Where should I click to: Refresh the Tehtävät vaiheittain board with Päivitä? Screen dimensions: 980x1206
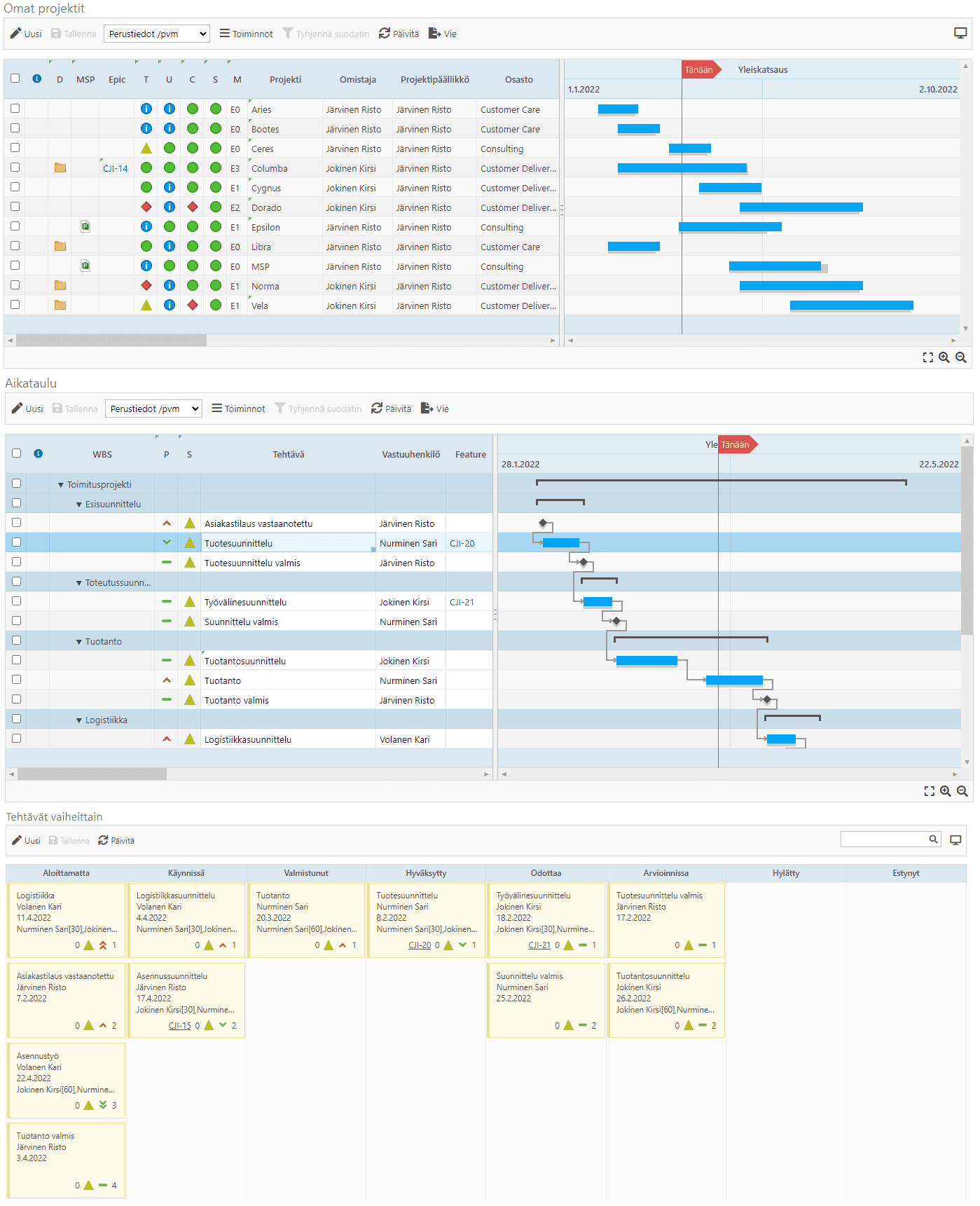[x=116, y=841]
